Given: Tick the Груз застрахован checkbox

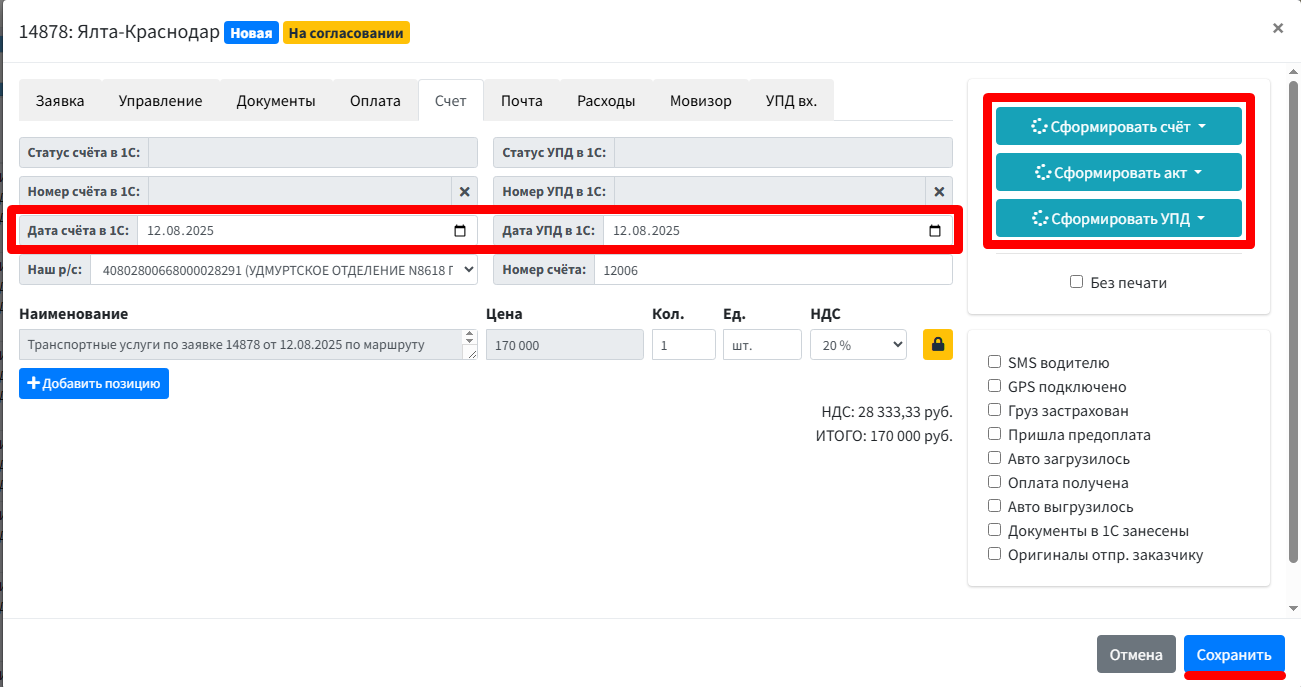Looking at the screenshot, I should coord(994,410).
